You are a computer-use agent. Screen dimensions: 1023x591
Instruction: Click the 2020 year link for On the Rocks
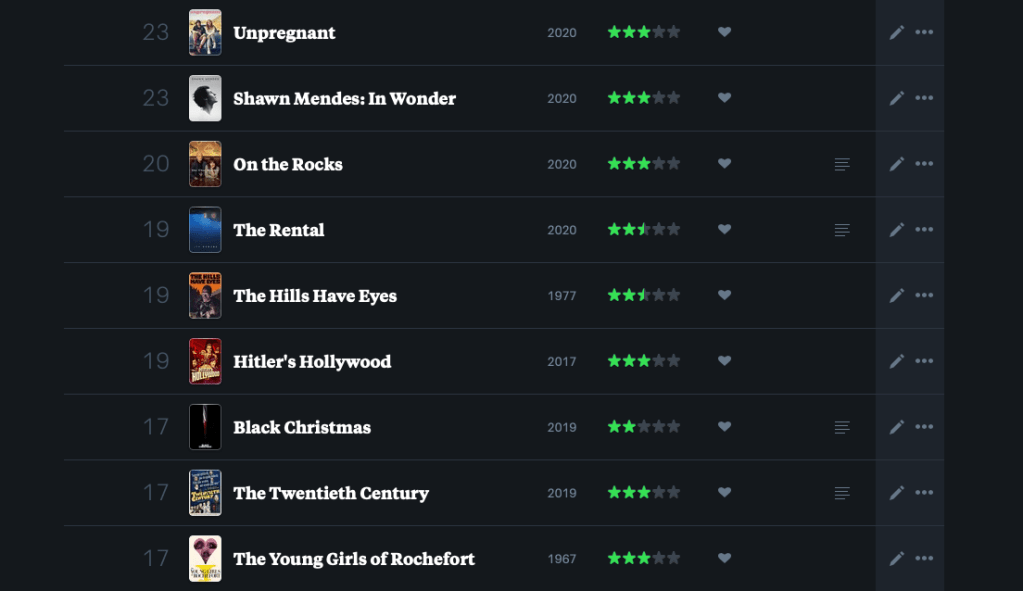click(x=562, y=165)
